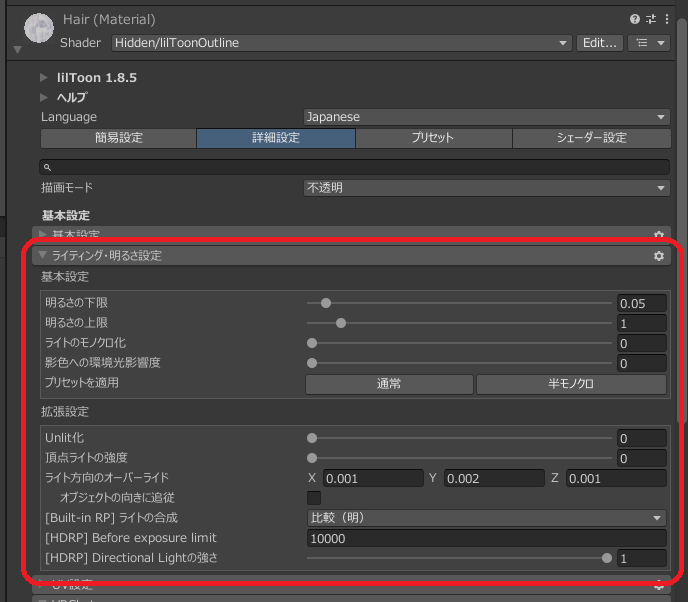Open the three-dot material context menu
This screenshot has height=602, width=688.
pos(666,19)
